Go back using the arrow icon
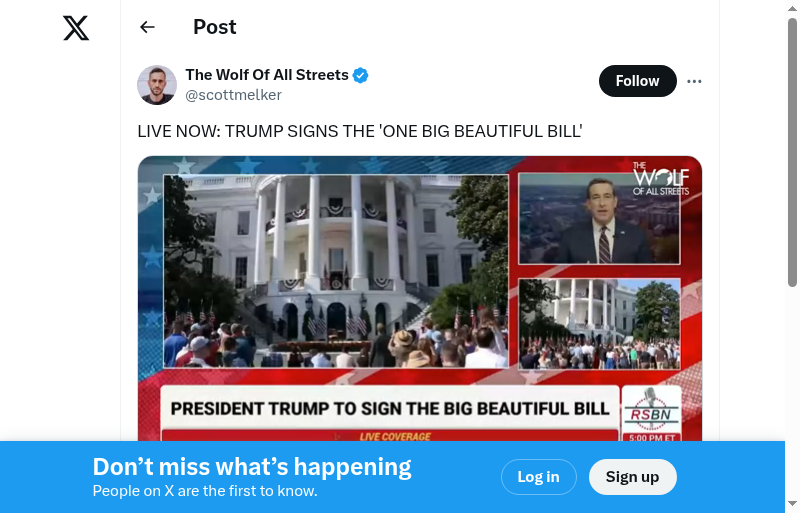This screenshot has width=800, height=513. click(147, 27)
